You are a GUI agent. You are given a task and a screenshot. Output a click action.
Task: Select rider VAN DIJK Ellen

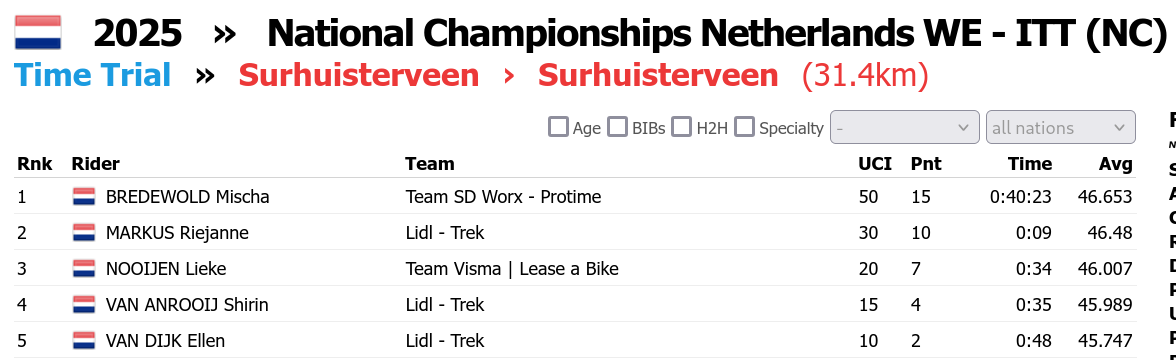165,341
